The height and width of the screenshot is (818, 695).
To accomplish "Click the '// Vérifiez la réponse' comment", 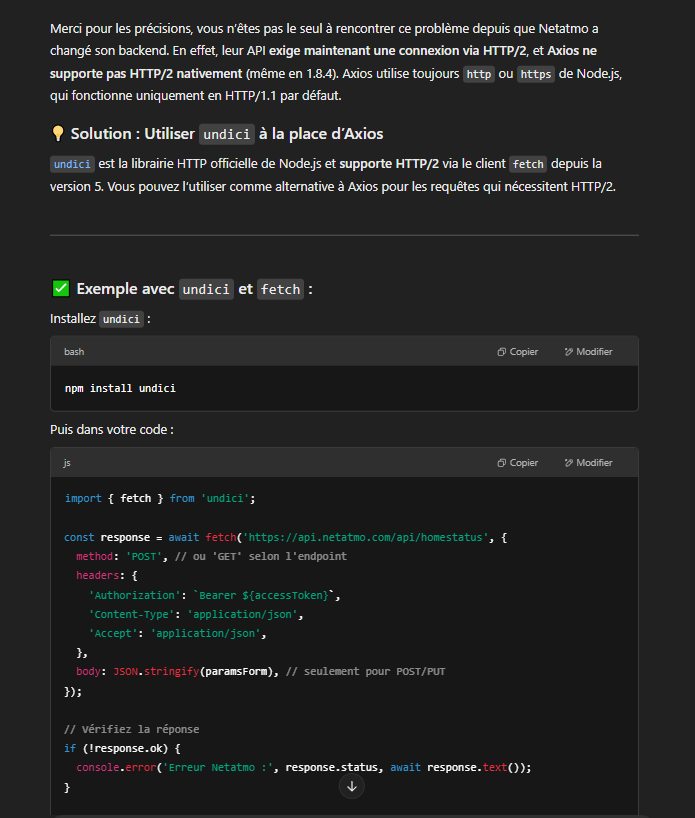I will (x=131, y=729).
